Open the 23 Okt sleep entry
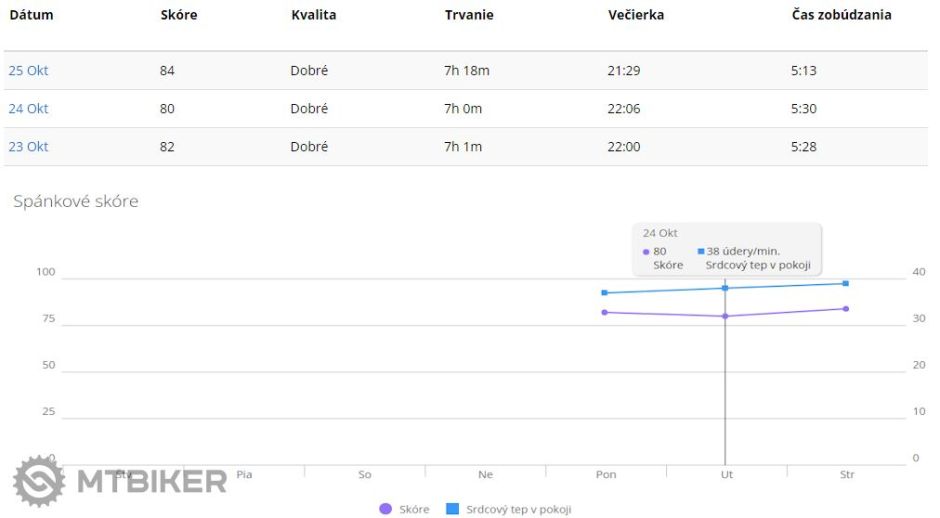Screen dimensions: 940x518 [x=28, y=147]
